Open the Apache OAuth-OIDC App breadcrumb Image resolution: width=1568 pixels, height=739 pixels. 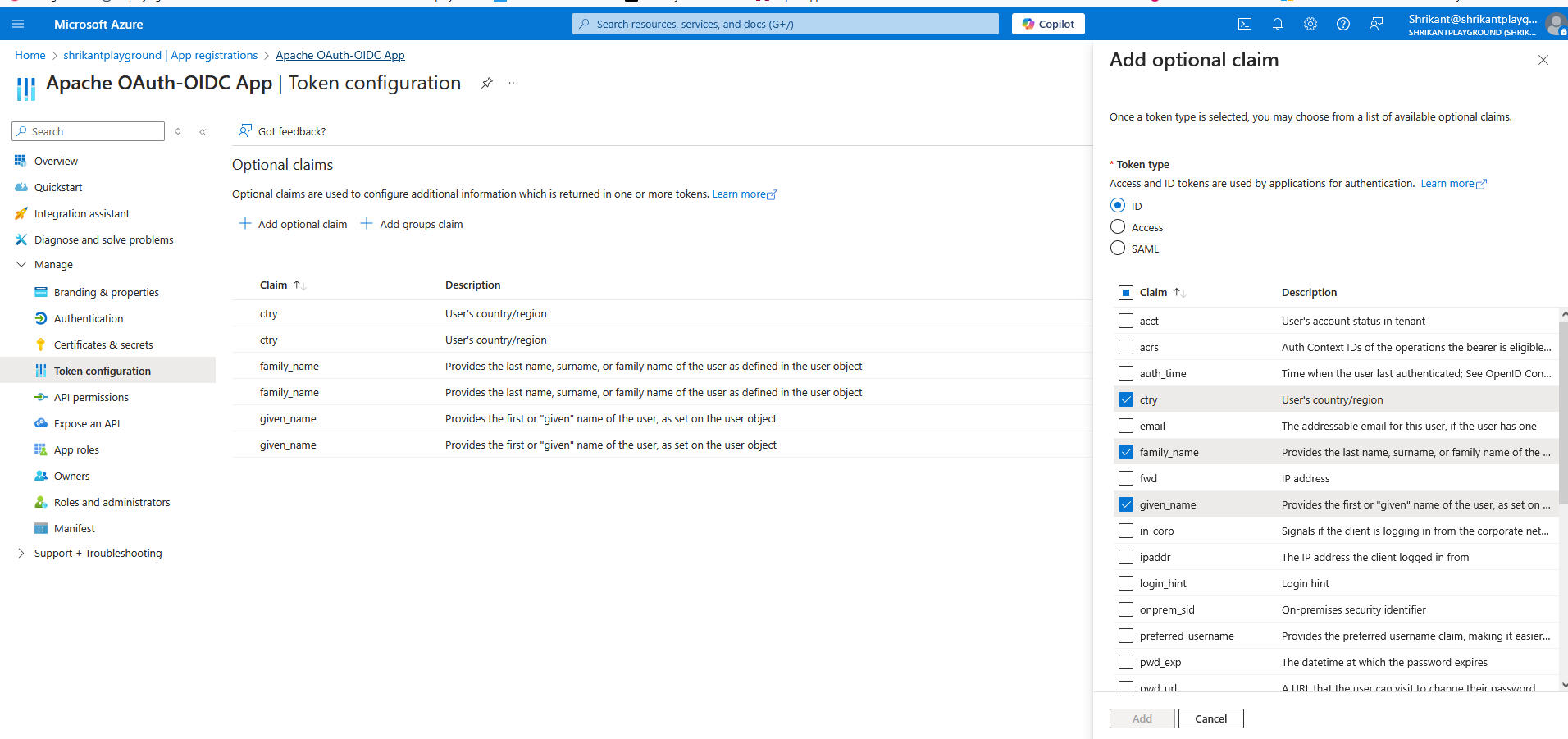340,55
